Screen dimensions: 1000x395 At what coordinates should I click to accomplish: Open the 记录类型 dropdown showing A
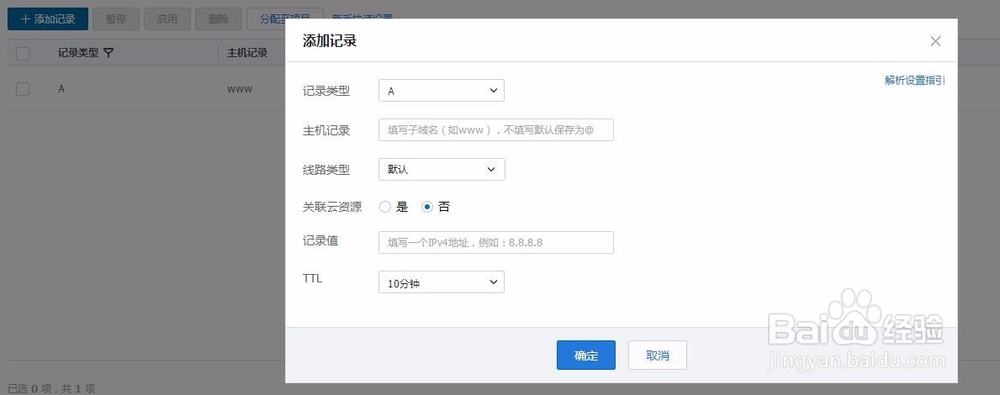441,91
